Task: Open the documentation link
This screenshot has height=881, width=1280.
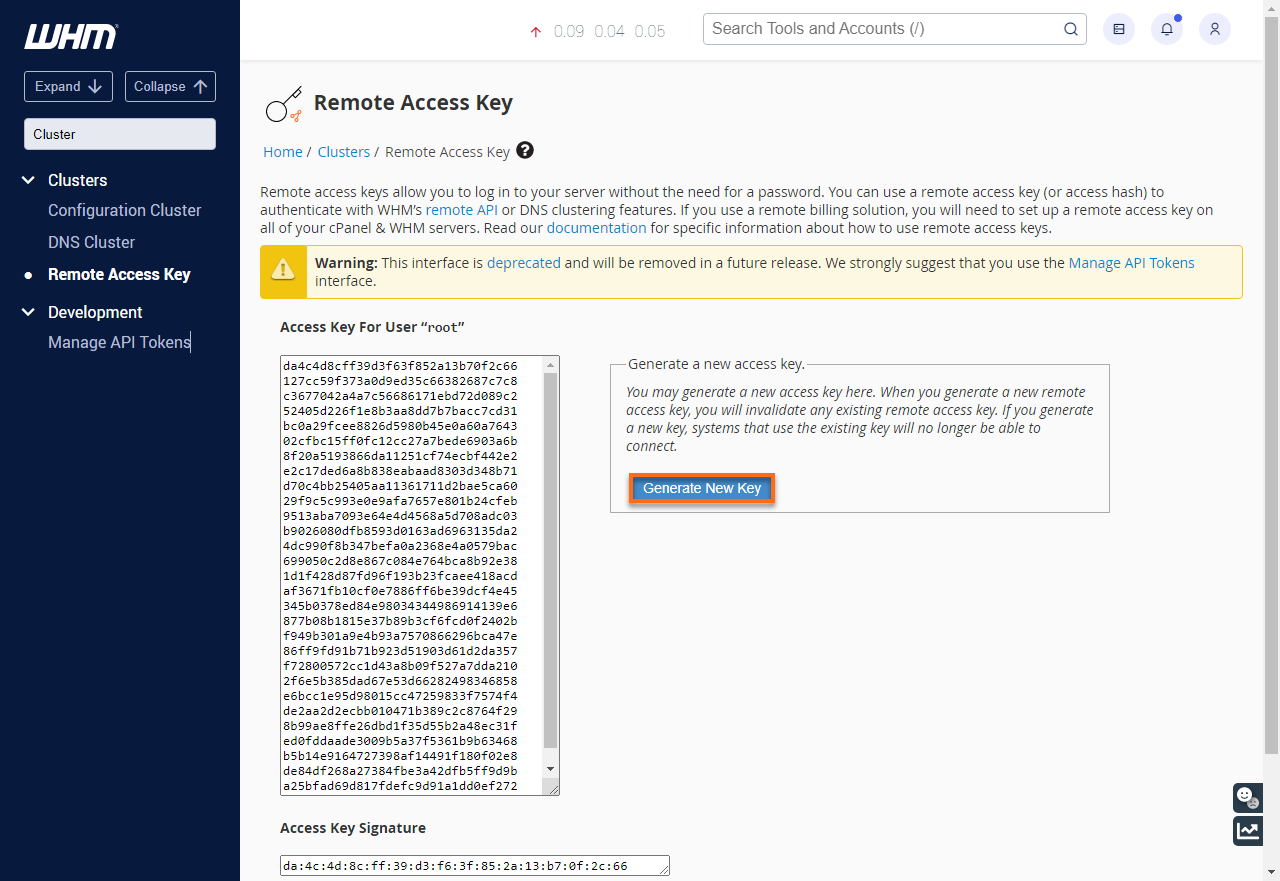Action: click(596, 227)
